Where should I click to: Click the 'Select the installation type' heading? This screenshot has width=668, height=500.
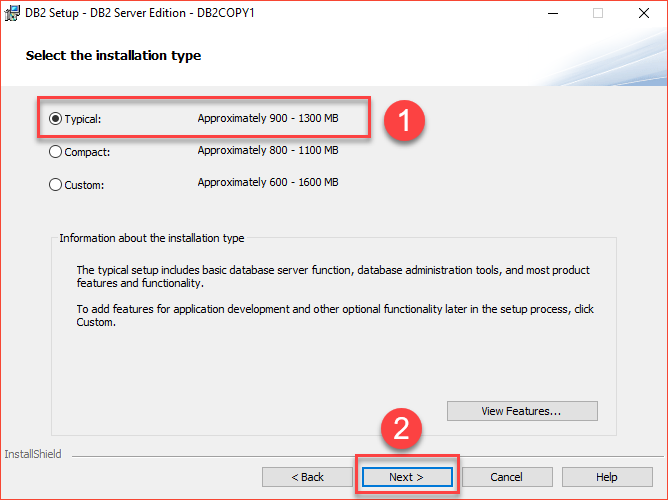tap(113, 56)
